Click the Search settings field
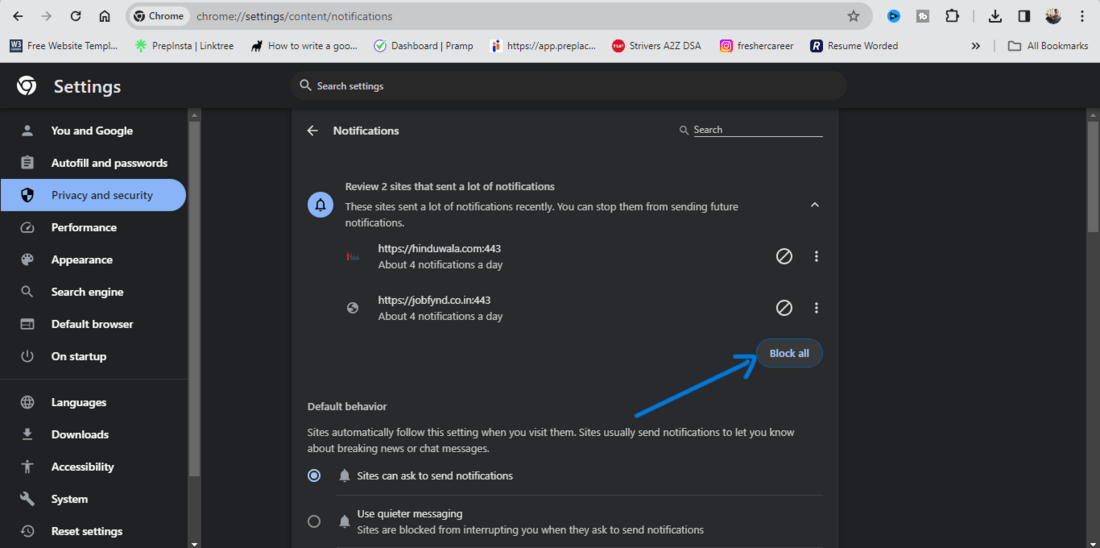 (570, 86)
